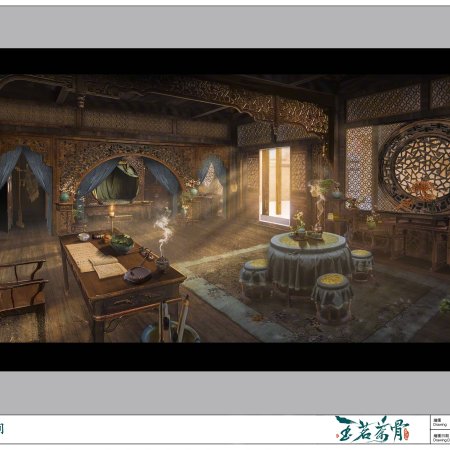Select the Drawing Date cell in title block
The image size is (450, 450).
tap(440, 436)
